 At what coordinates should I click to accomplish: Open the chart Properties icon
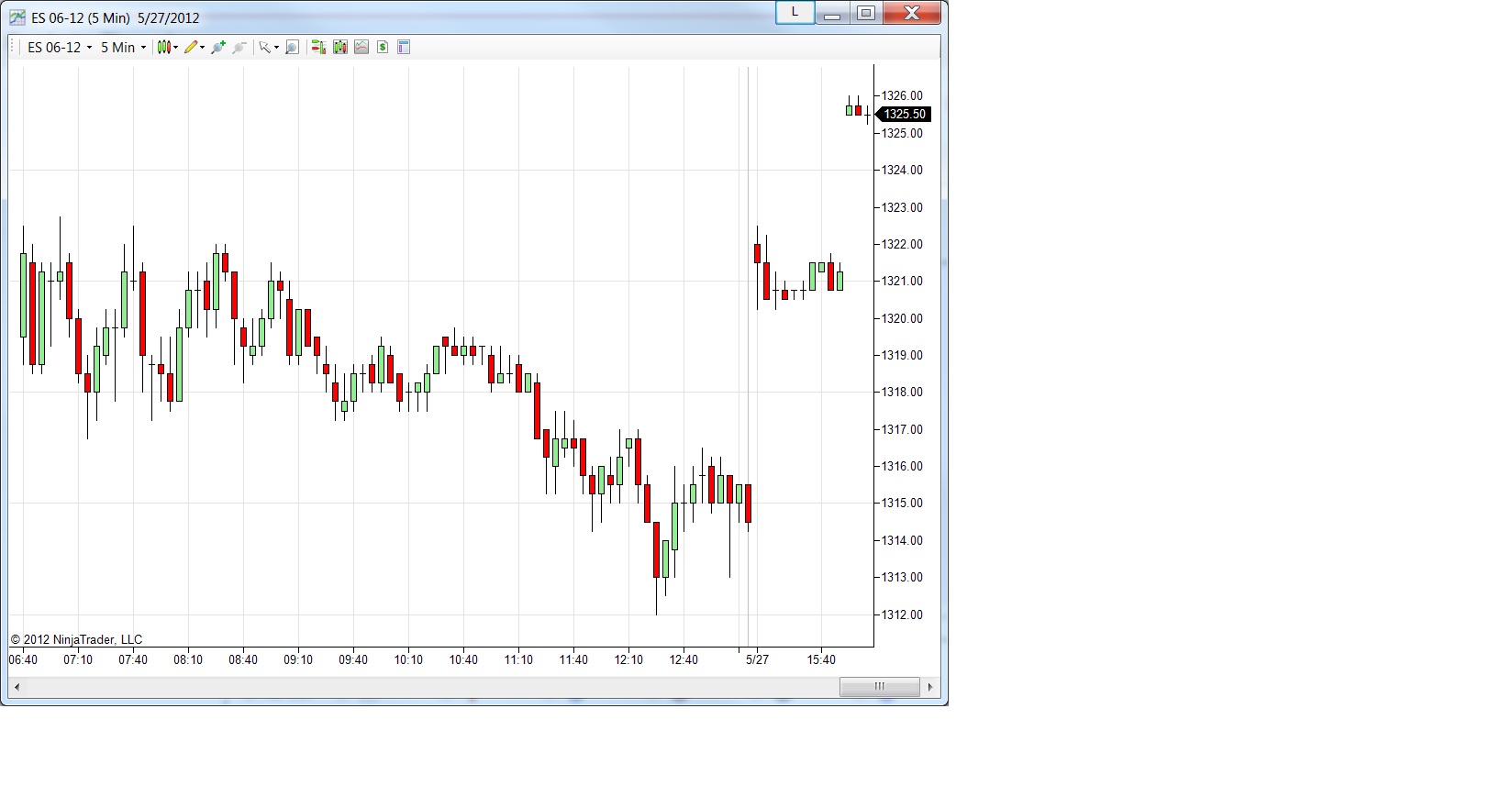click(404, 48)
